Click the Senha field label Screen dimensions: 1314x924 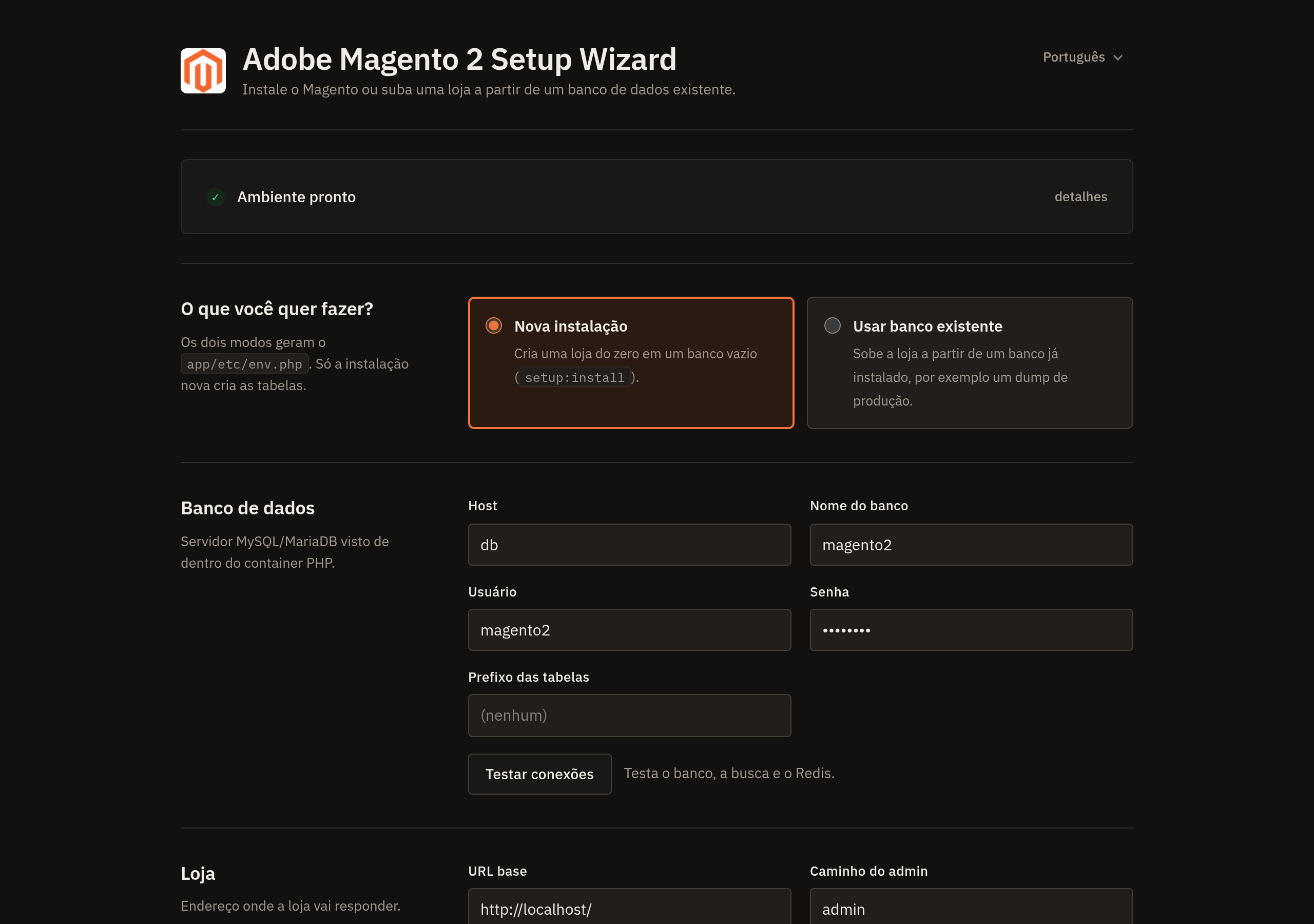pos(828,592)
